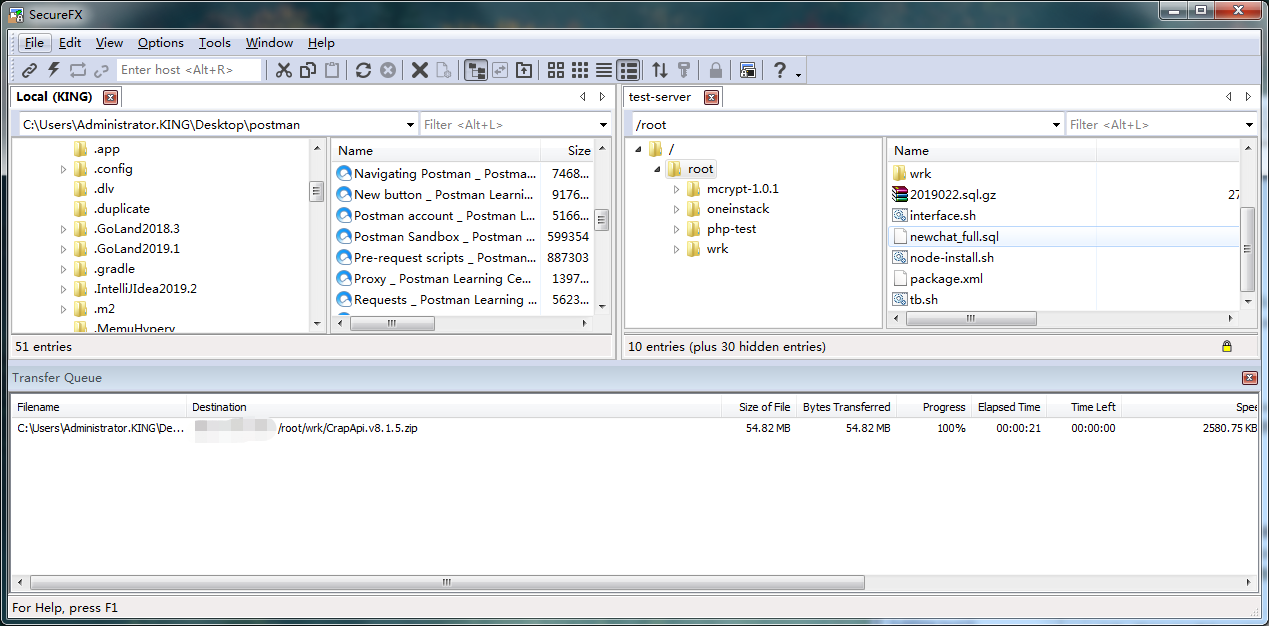
Task: Open the Window menu
Action: 269,43
